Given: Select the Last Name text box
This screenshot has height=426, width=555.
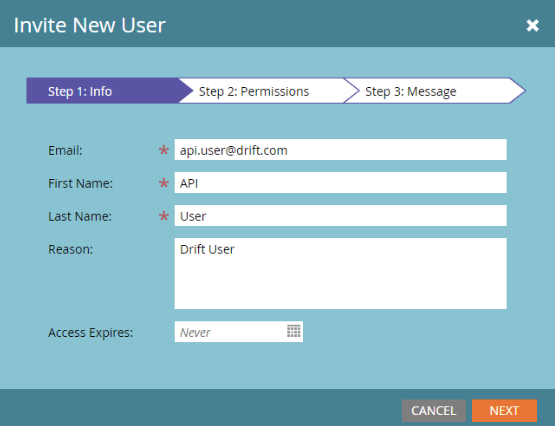Looking at the screenshot, I should 341,215.
